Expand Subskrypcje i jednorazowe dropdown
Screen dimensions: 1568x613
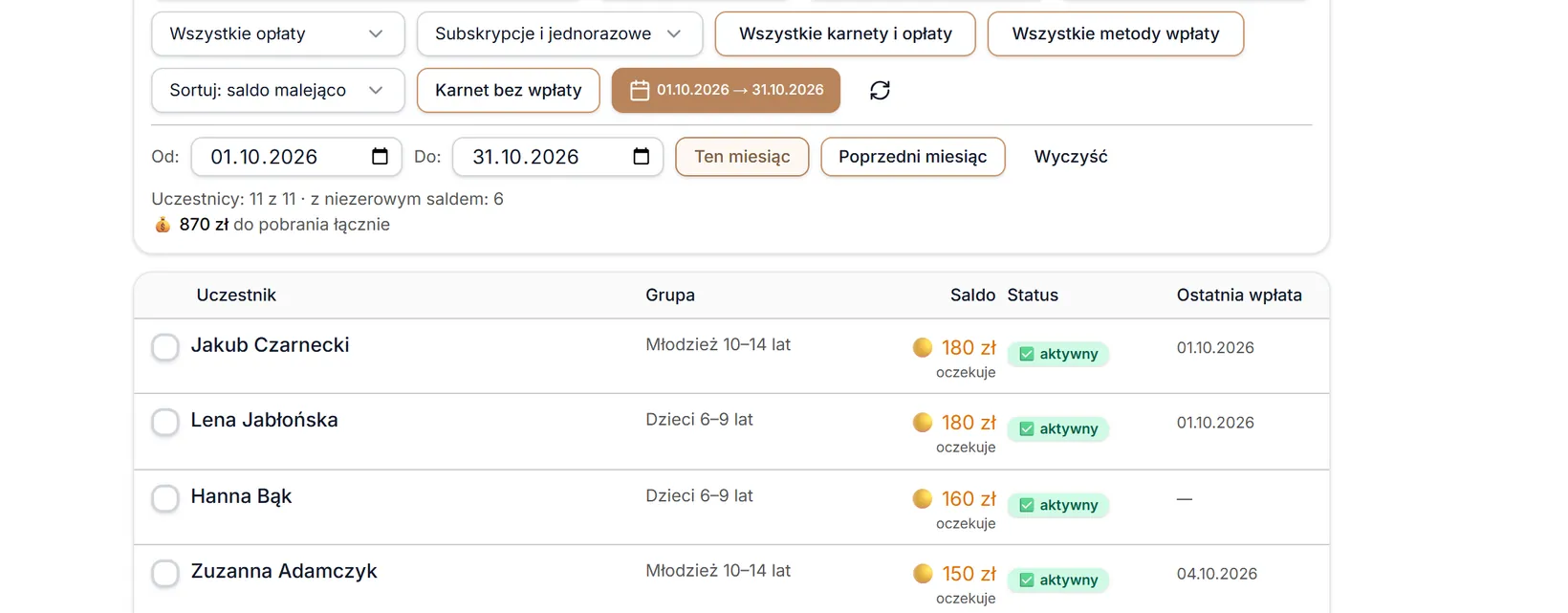(560, 33)
